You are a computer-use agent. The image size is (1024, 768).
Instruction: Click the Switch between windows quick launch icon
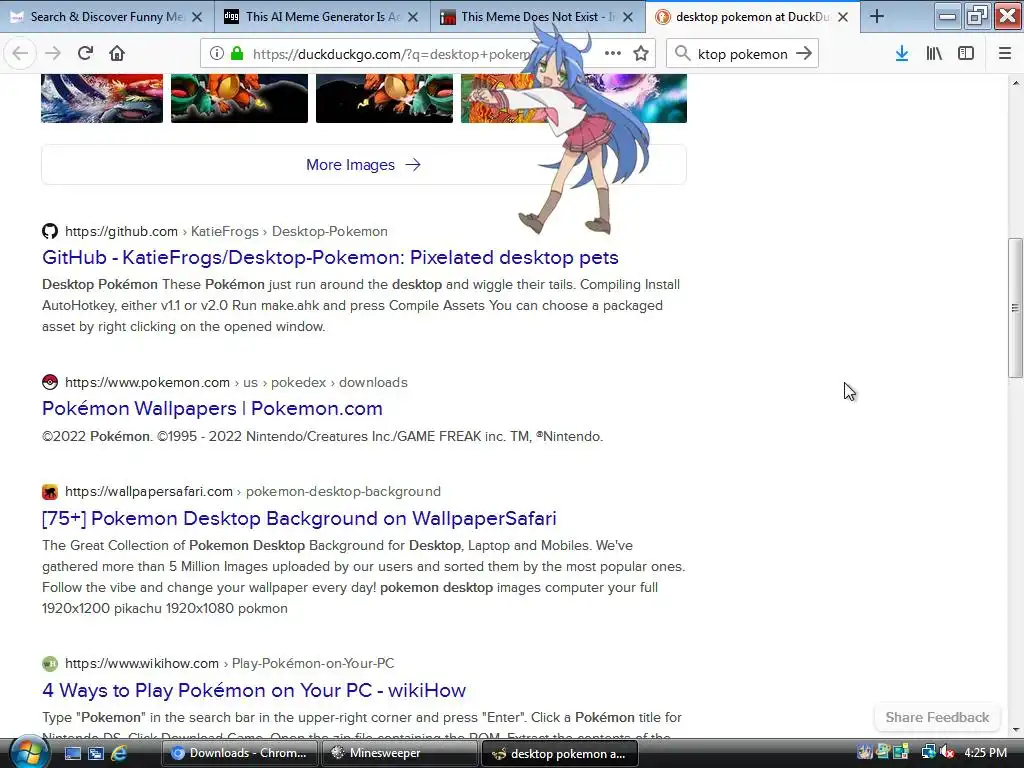click(x=95, y=753)
